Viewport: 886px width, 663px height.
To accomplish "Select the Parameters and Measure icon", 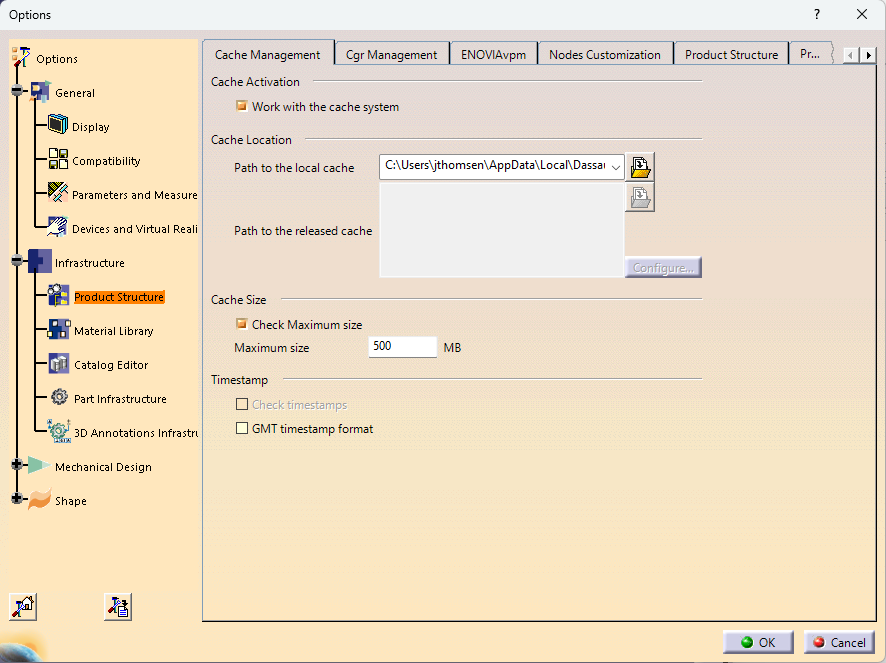I will (x=58, y=193).
